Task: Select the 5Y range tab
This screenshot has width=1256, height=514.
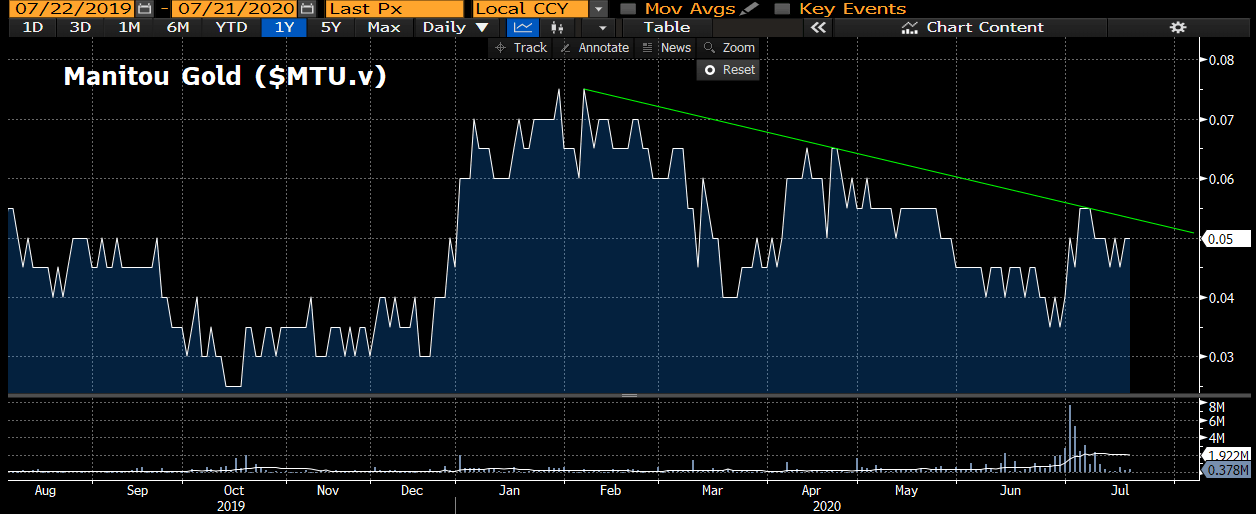Action: (x=332, y=28)
